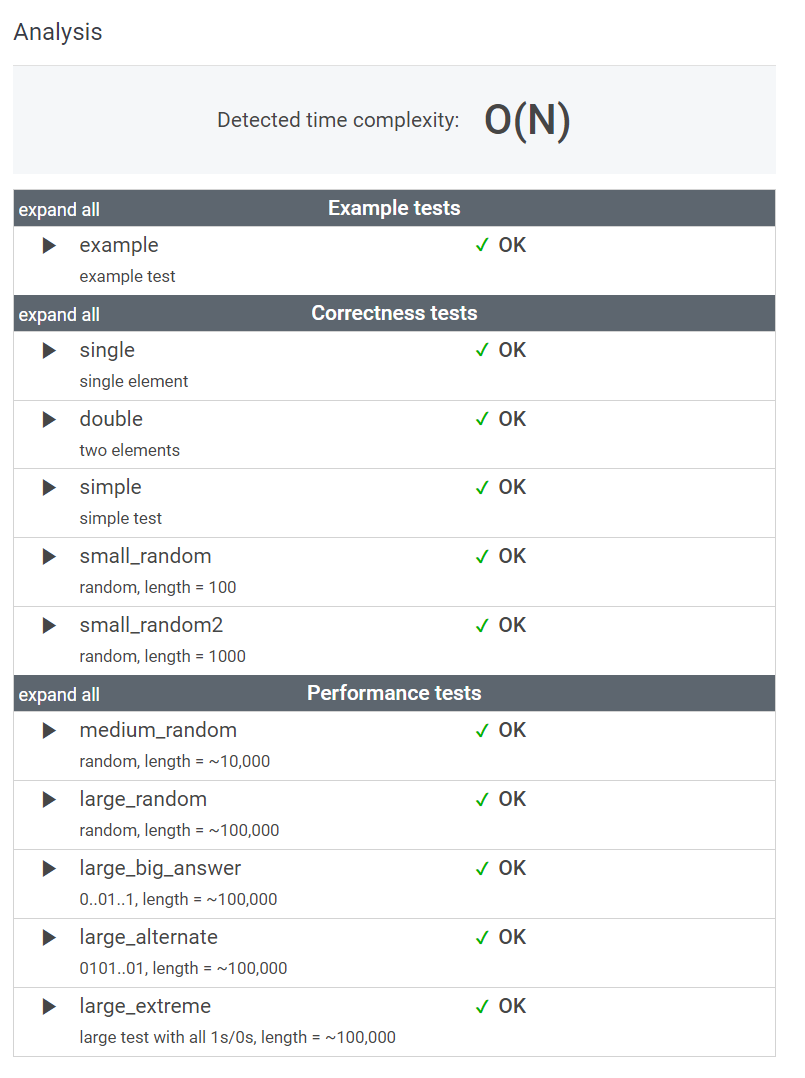Click expand all in Performance tests header

pos(59,695)
